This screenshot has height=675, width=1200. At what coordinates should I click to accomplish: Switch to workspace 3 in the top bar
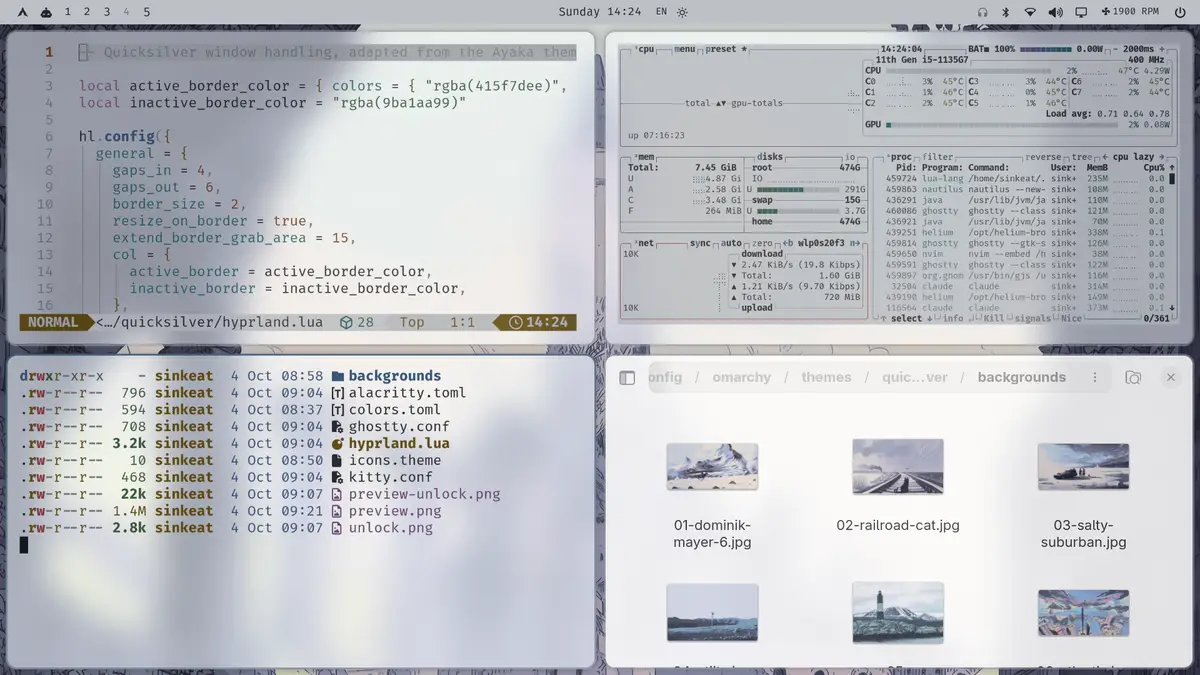tap(107, 12)
